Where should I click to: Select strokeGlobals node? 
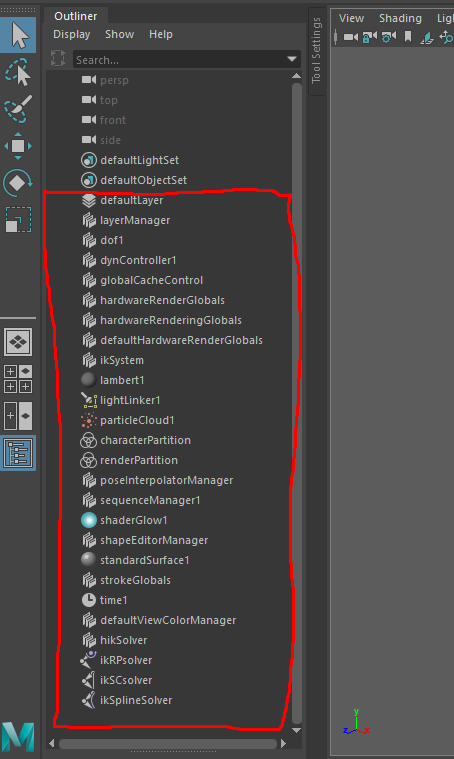[x=135, y=580]
